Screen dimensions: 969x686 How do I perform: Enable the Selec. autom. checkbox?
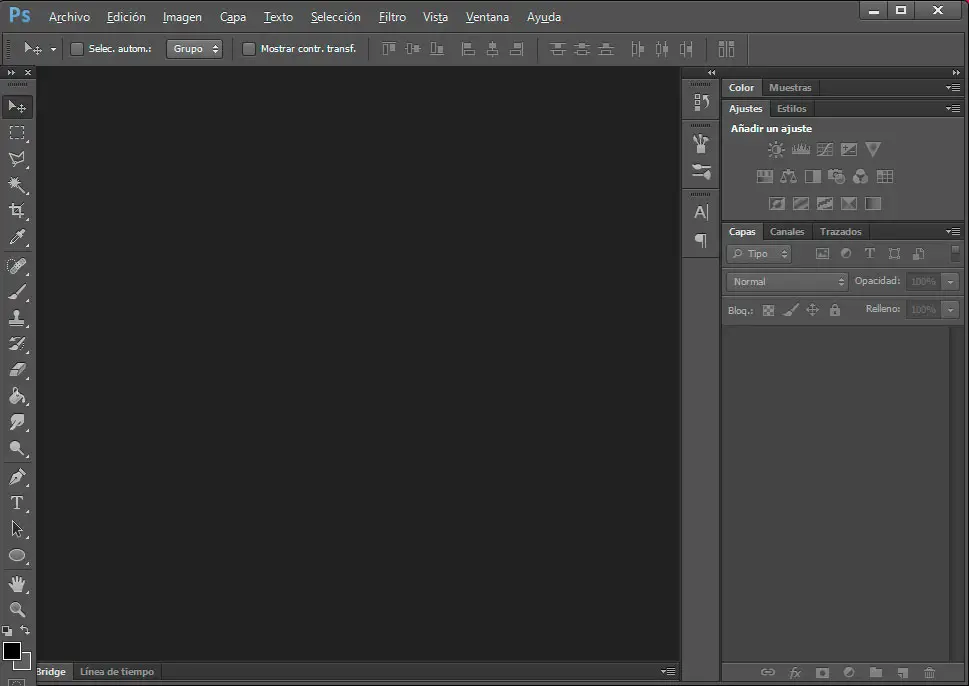pyautogui.click(x=77, y=49)
